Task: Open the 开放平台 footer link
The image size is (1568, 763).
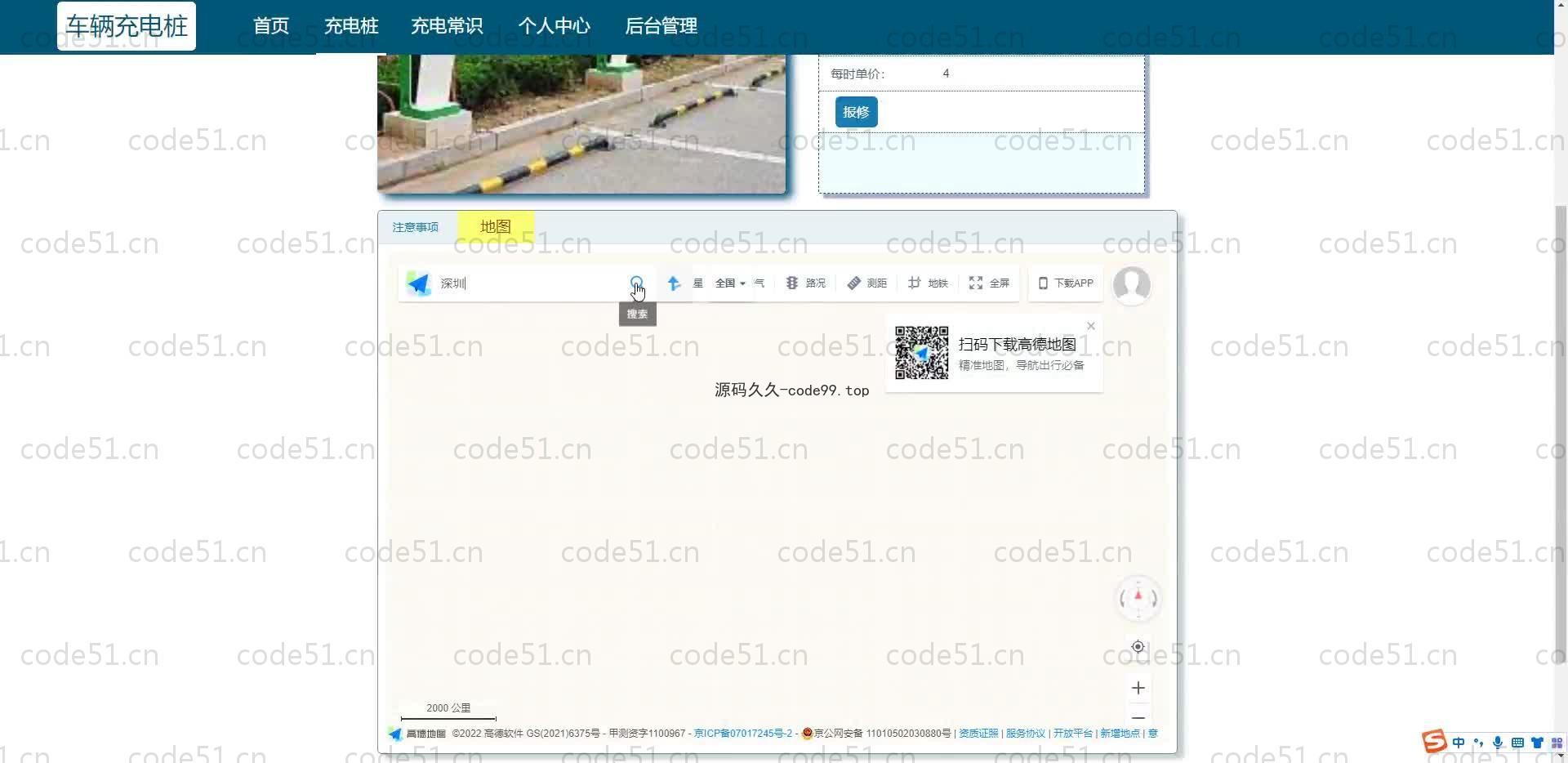Action: coord(1073,734)
